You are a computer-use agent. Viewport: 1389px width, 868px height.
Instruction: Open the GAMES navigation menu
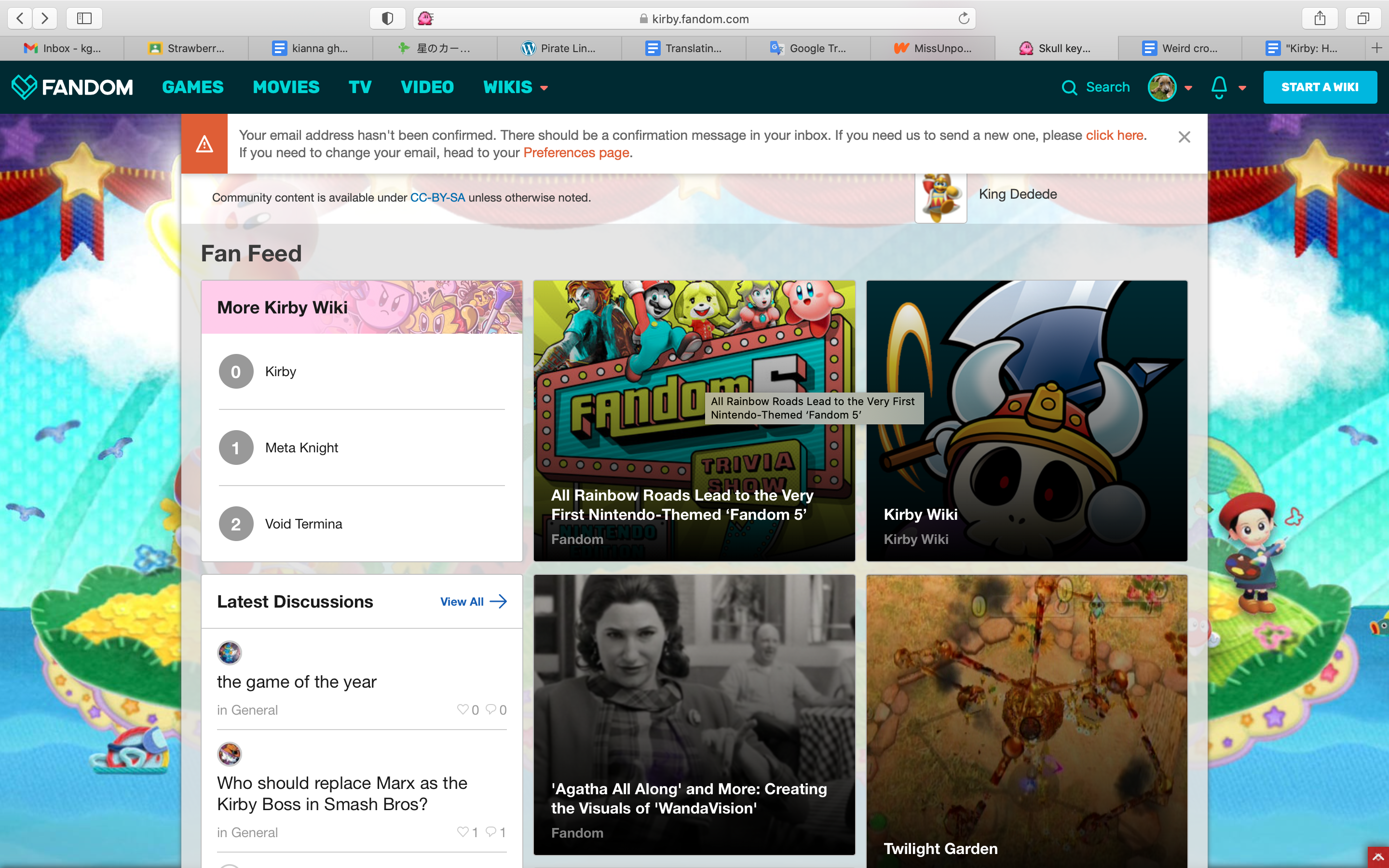click(192, 87)
